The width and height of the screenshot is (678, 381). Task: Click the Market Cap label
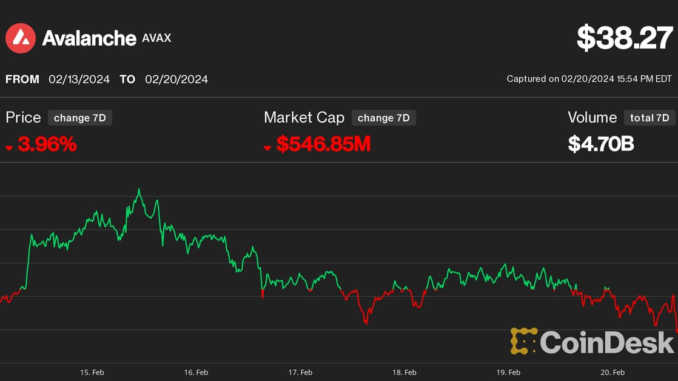[304, 118]
